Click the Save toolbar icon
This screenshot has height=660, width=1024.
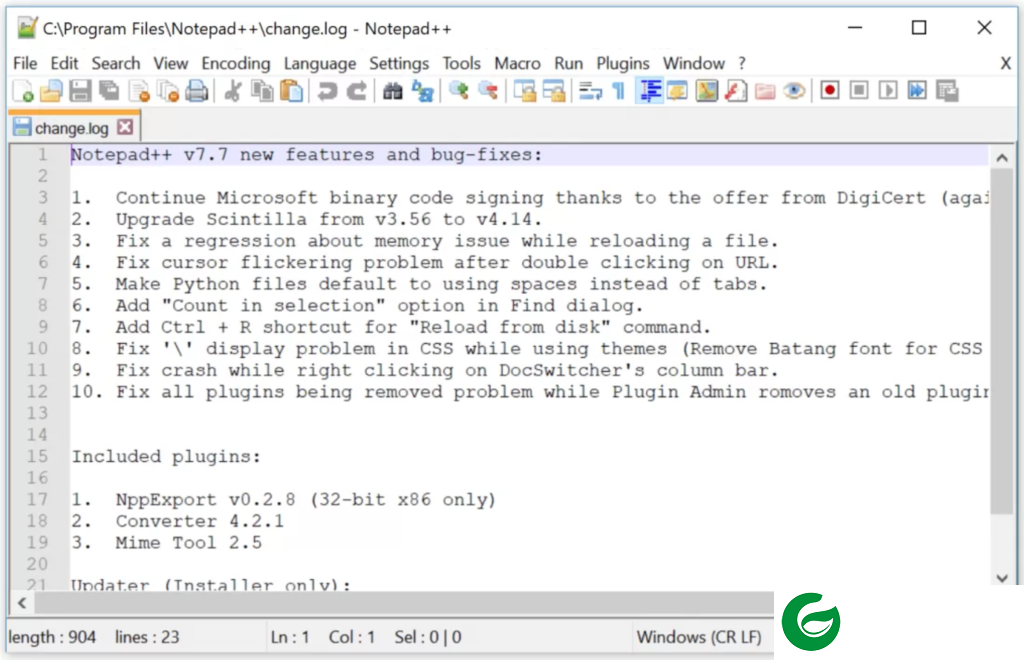[x=80, y=91]
